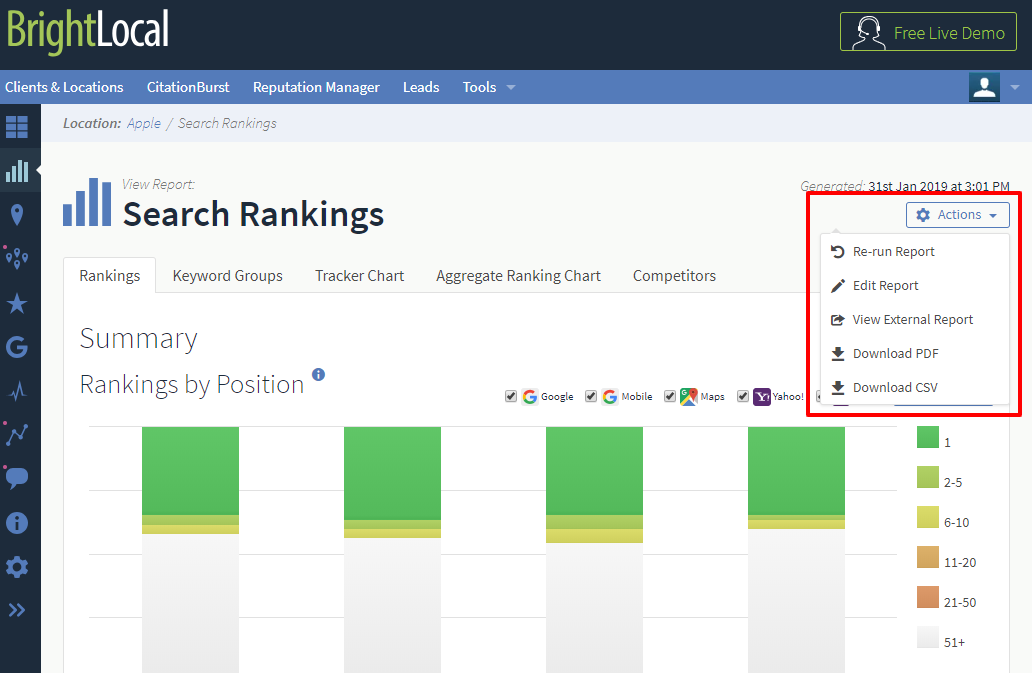
Task: Click the Google Mobile logo icon
Action: (610, 397)
